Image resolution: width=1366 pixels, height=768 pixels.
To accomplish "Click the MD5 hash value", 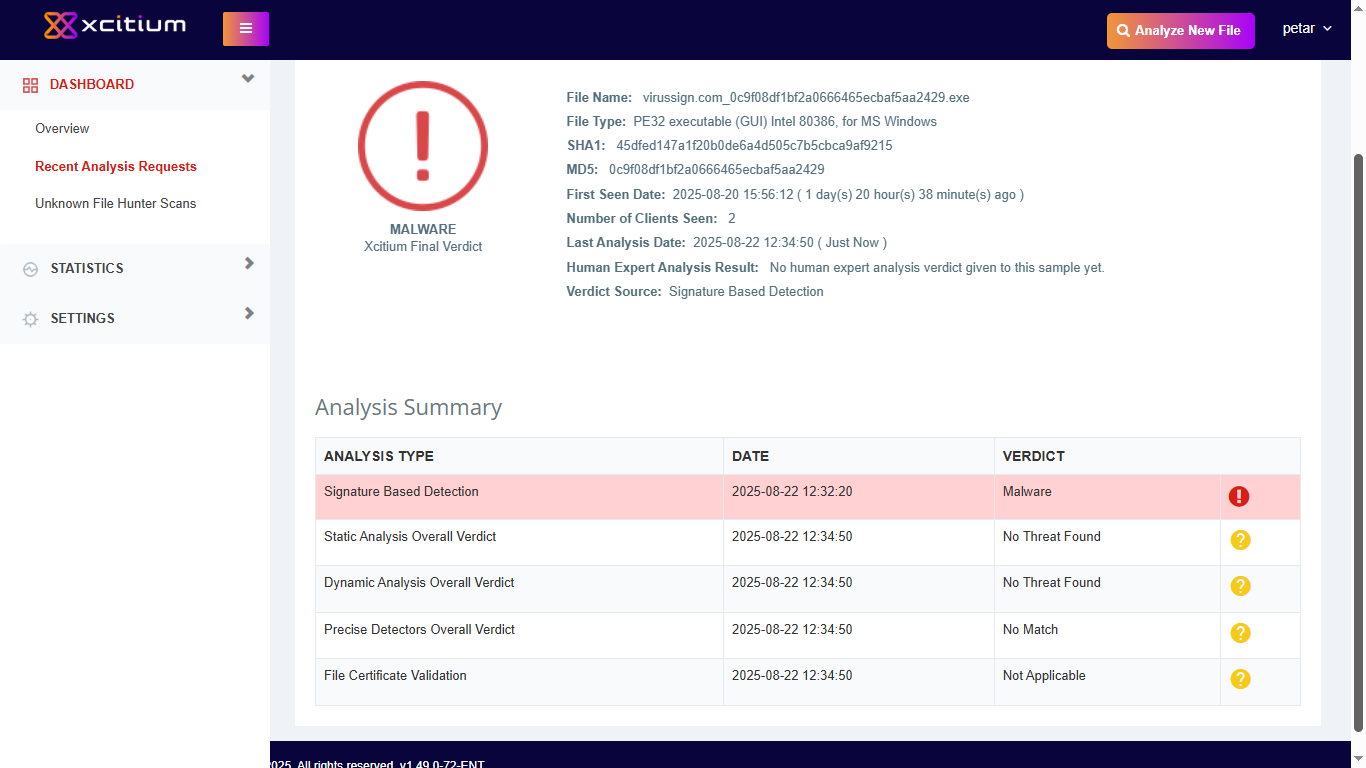I will click(x=717, y=169).
